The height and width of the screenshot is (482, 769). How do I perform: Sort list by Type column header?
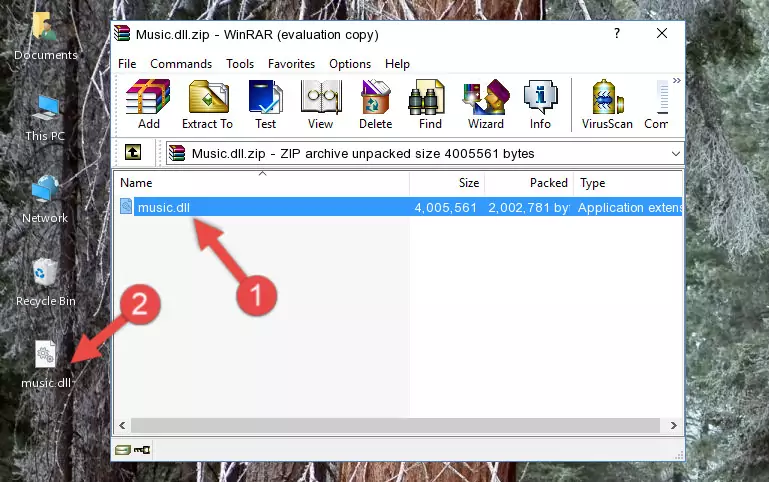pos(628,183)
